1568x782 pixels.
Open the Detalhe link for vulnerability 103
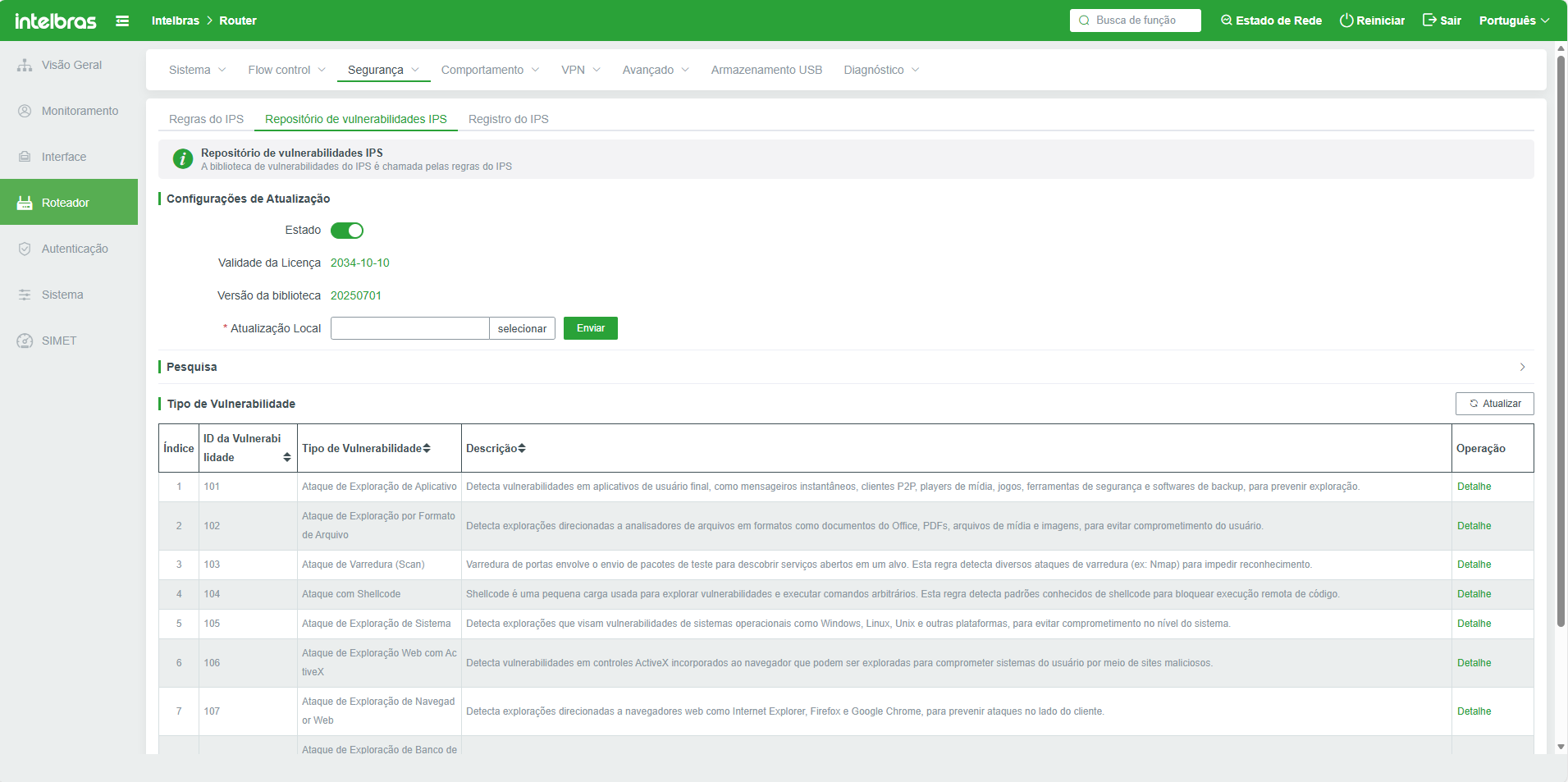[1474, 565]
